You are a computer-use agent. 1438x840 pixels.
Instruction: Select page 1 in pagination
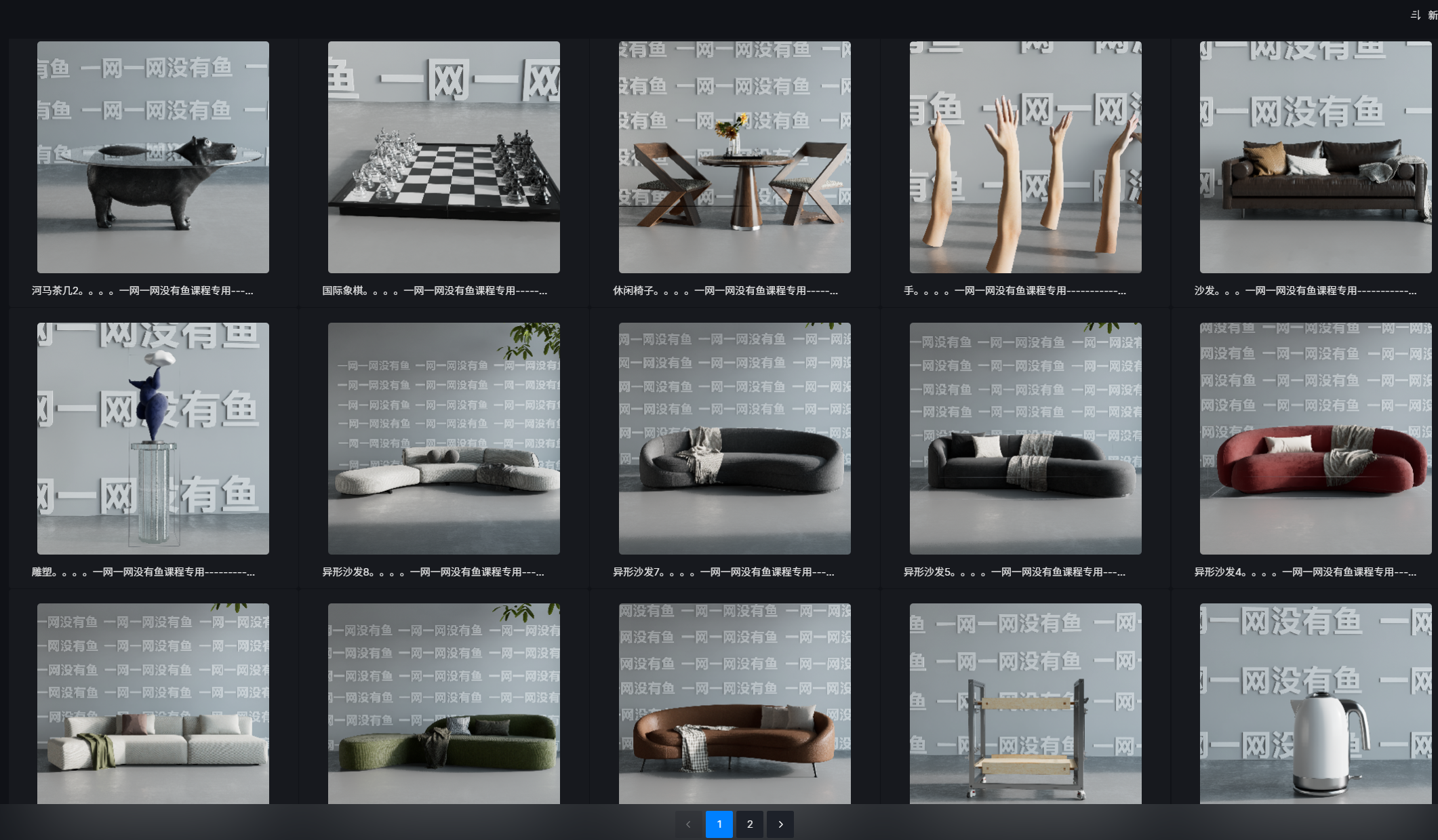[719, 824]
